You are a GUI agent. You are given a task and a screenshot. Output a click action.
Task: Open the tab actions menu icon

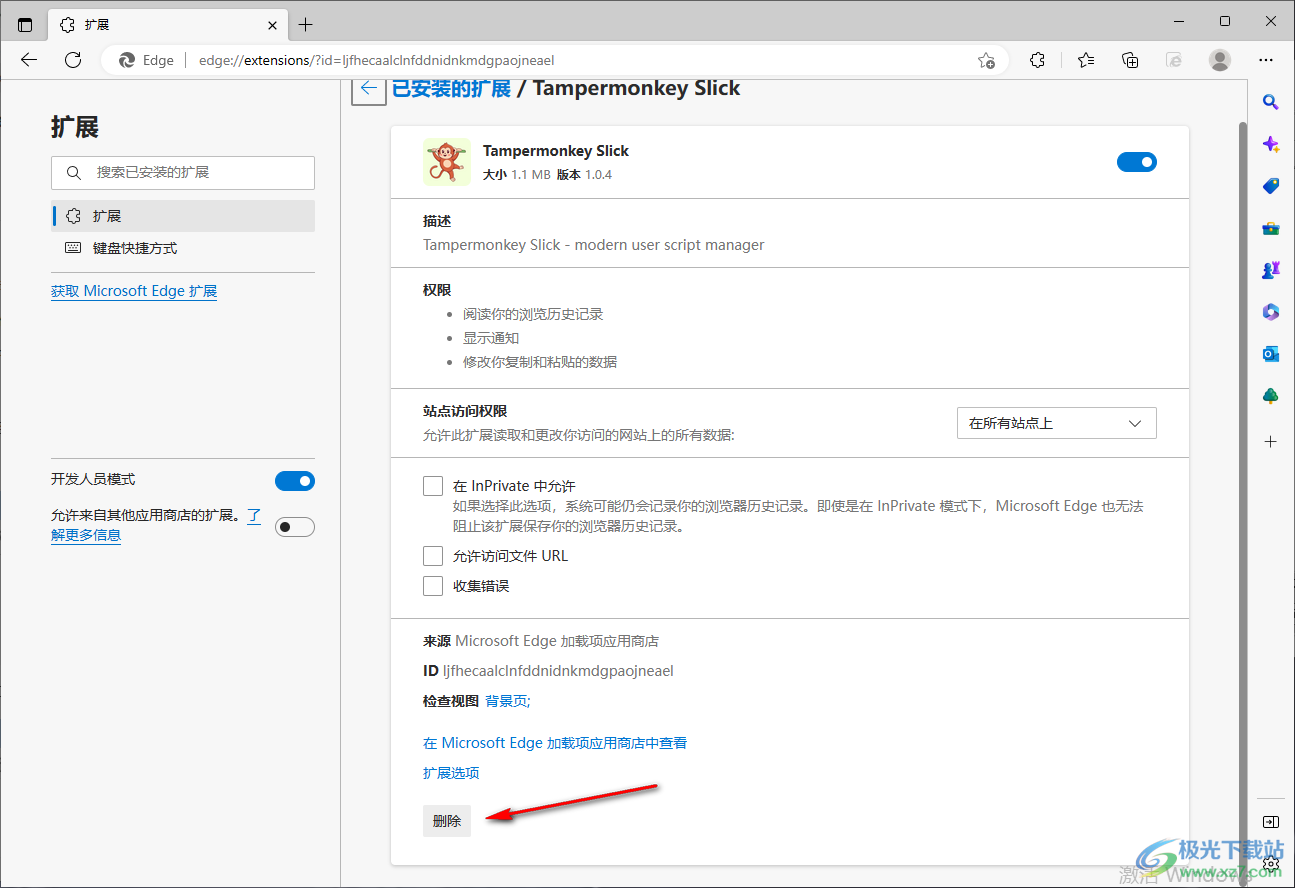25,24
